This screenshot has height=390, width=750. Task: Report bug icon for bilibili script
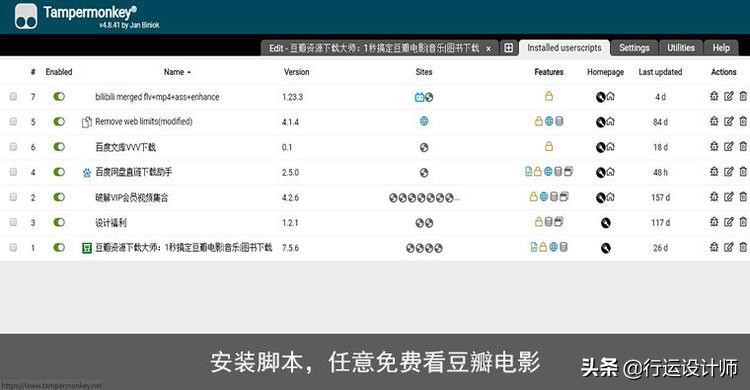tap(714, 96)
